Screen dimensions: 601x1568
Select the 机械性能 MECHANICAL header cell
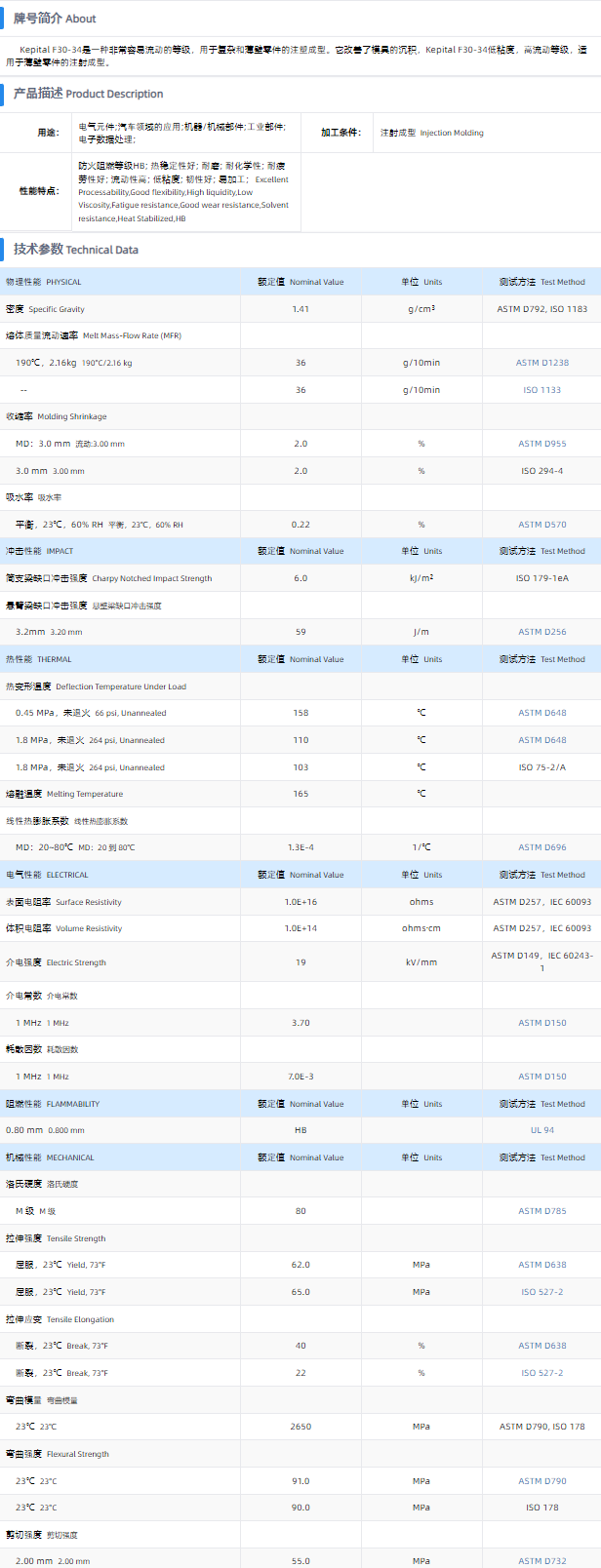tap(120, 1157)
